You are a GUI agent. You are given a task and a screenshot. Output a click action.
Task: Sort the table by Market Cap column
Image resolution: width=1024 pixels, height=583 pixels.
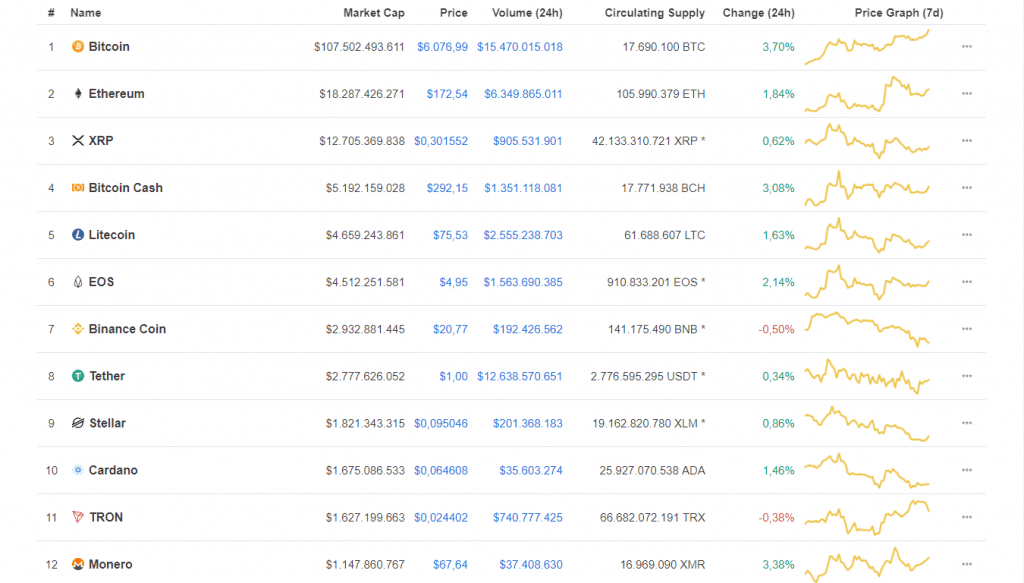tap(374, 12)
